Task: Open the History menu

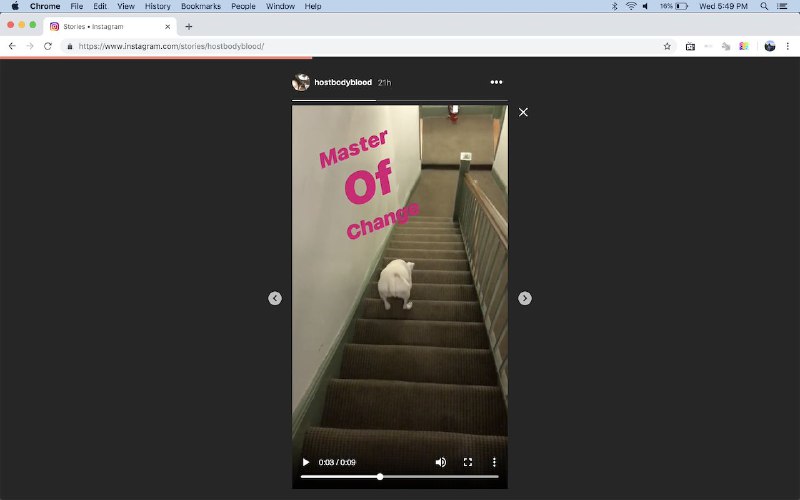Action: (158, 6)
